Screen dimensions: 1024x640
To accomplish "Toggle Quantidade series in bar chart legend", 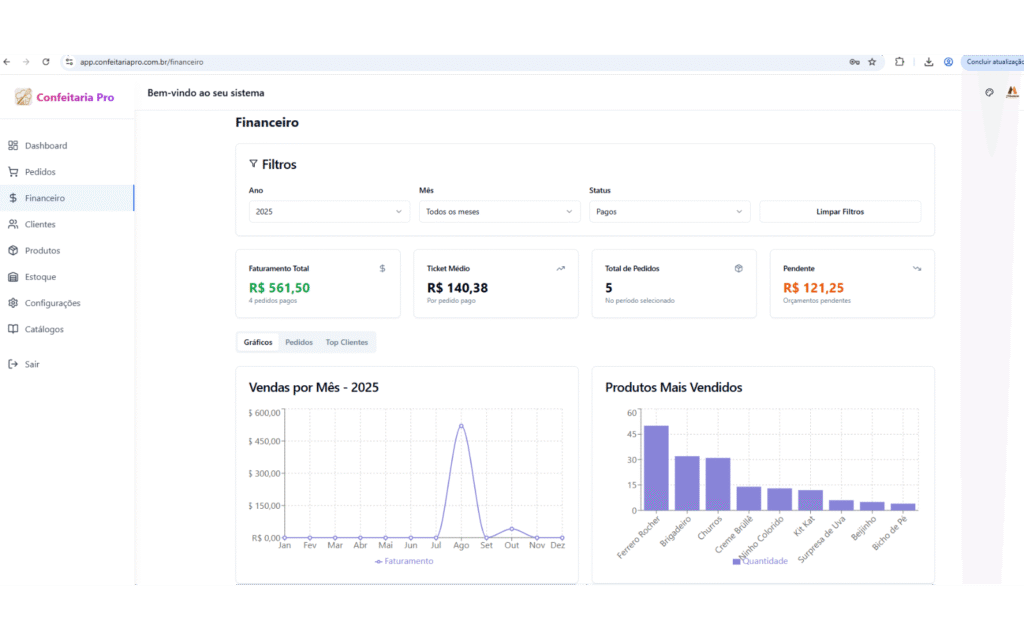I will [760, 561].
